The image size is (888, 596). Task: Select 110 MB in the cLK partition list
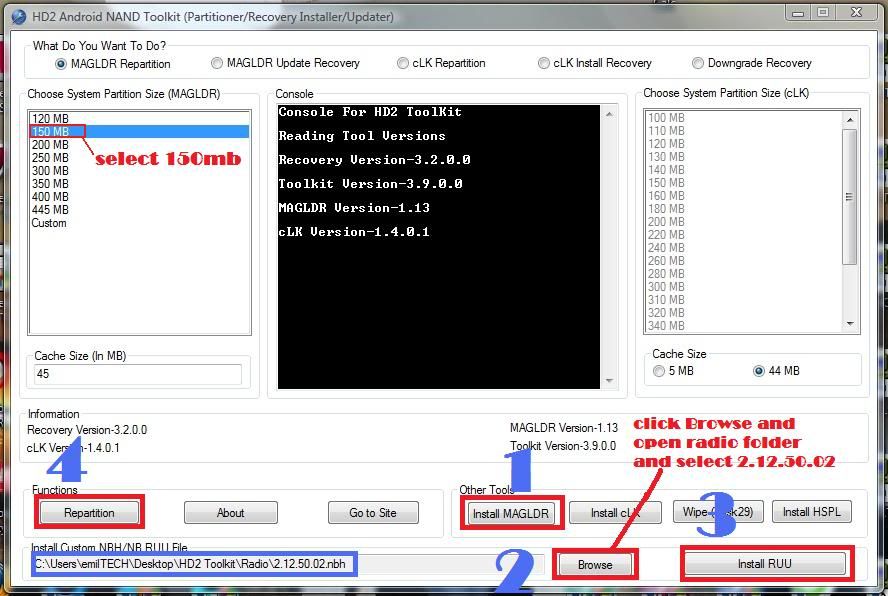(x=744, y=131)
